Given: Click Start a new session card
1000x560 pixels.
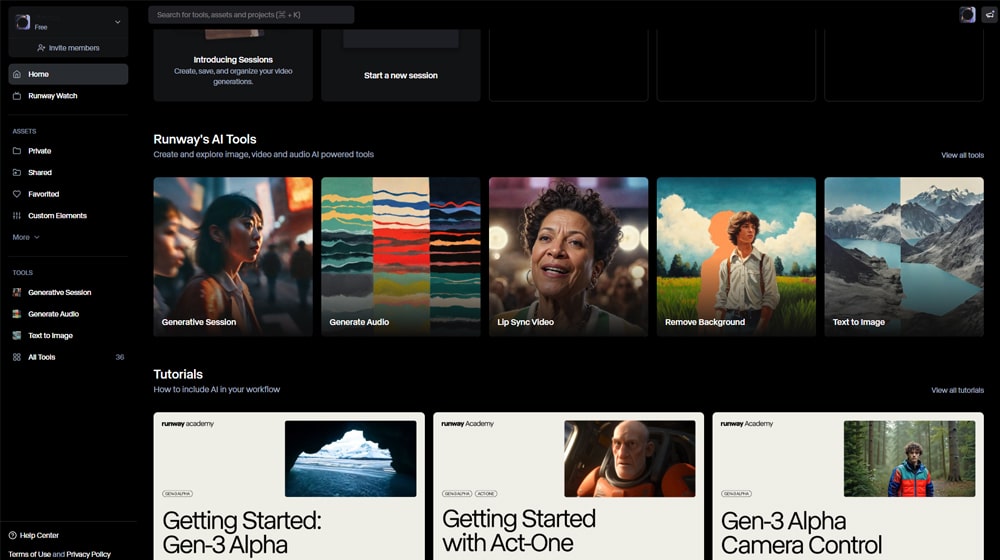Looking at the screenshot, I should point(401,64).
